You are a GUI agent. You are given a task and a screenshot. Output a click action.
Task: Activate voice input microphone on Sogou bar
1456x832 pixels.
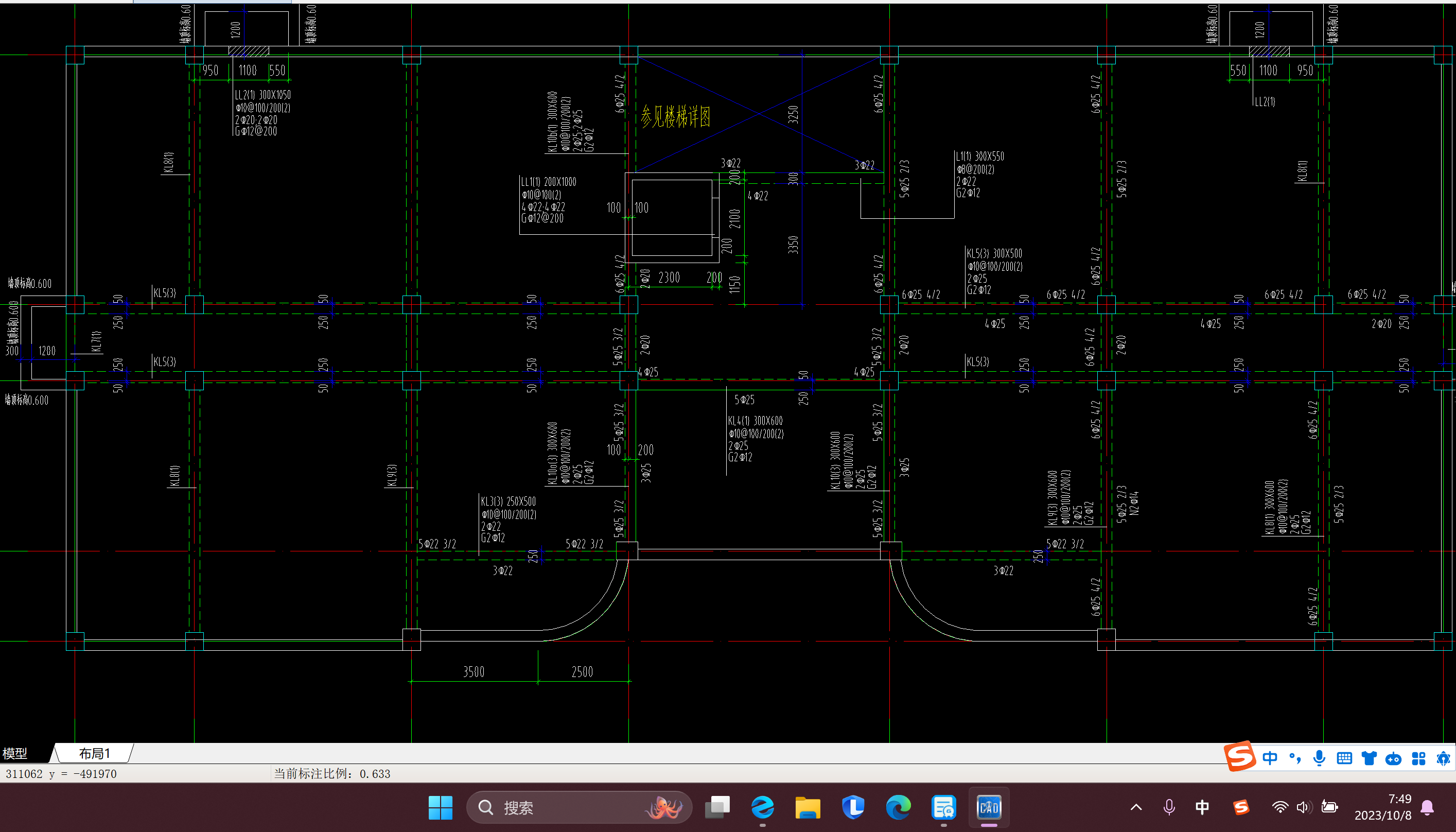coord(1319,758)
